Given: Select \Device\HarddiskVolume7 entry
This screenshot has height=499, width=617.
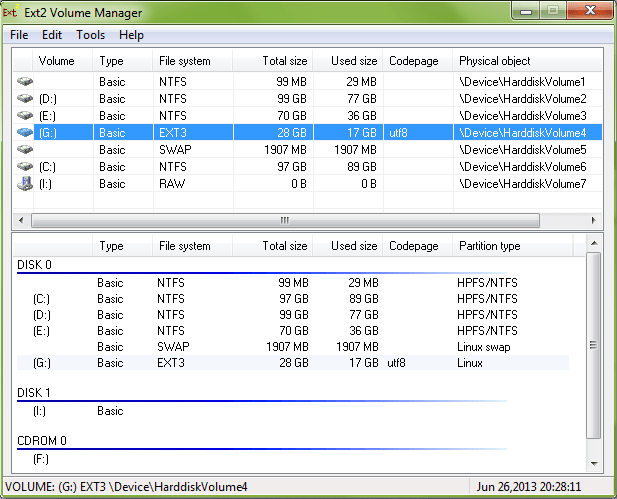Looking at the screenshot, I should (x=523, y=184).
